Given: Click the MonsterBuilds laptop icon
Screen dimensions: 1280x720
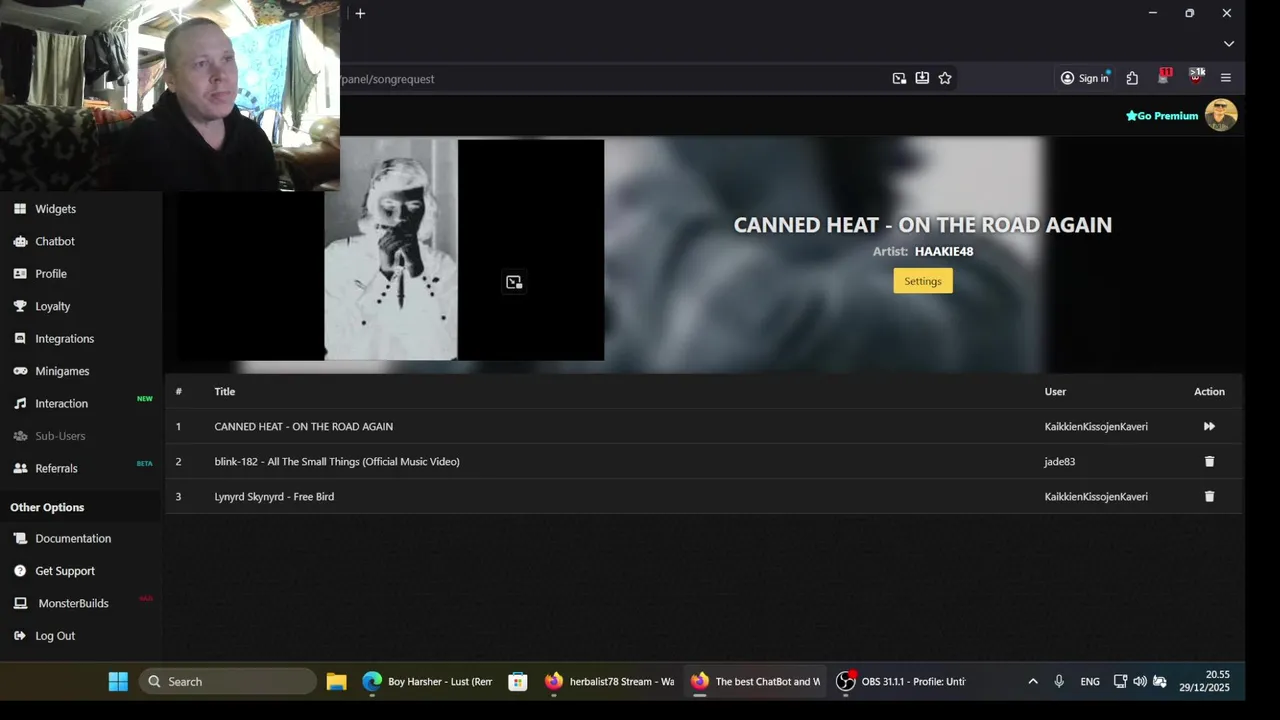Looking at the screenshot, I should pyautogui.click(x=20, y=603).
